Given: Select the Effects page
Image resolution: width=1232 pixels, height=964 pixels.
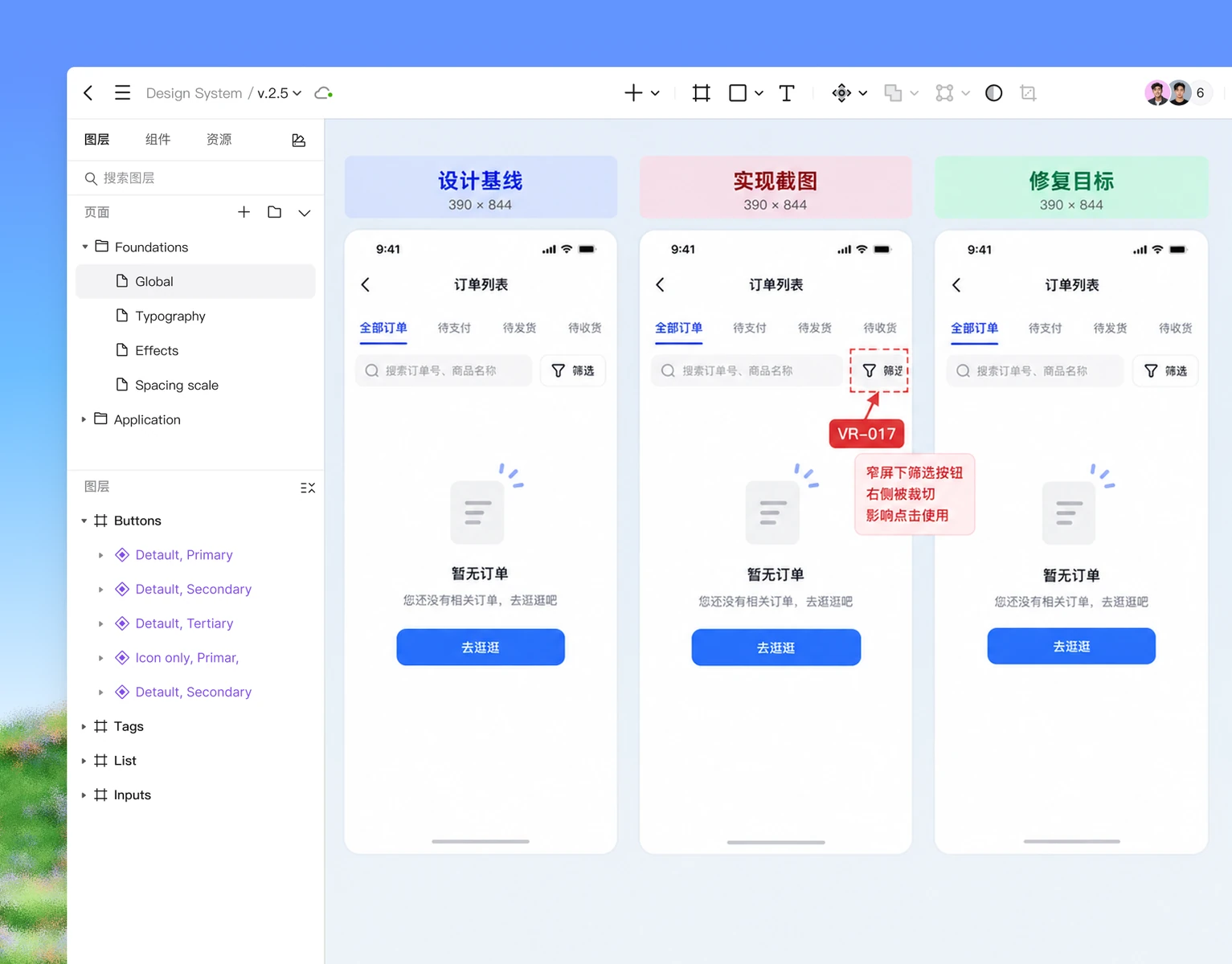Looking at the screenshot, I should 195,350.
